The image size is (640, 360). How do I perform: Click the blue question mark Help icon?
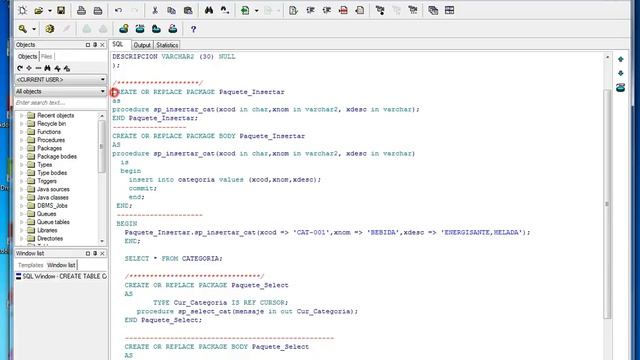[193, 29]
